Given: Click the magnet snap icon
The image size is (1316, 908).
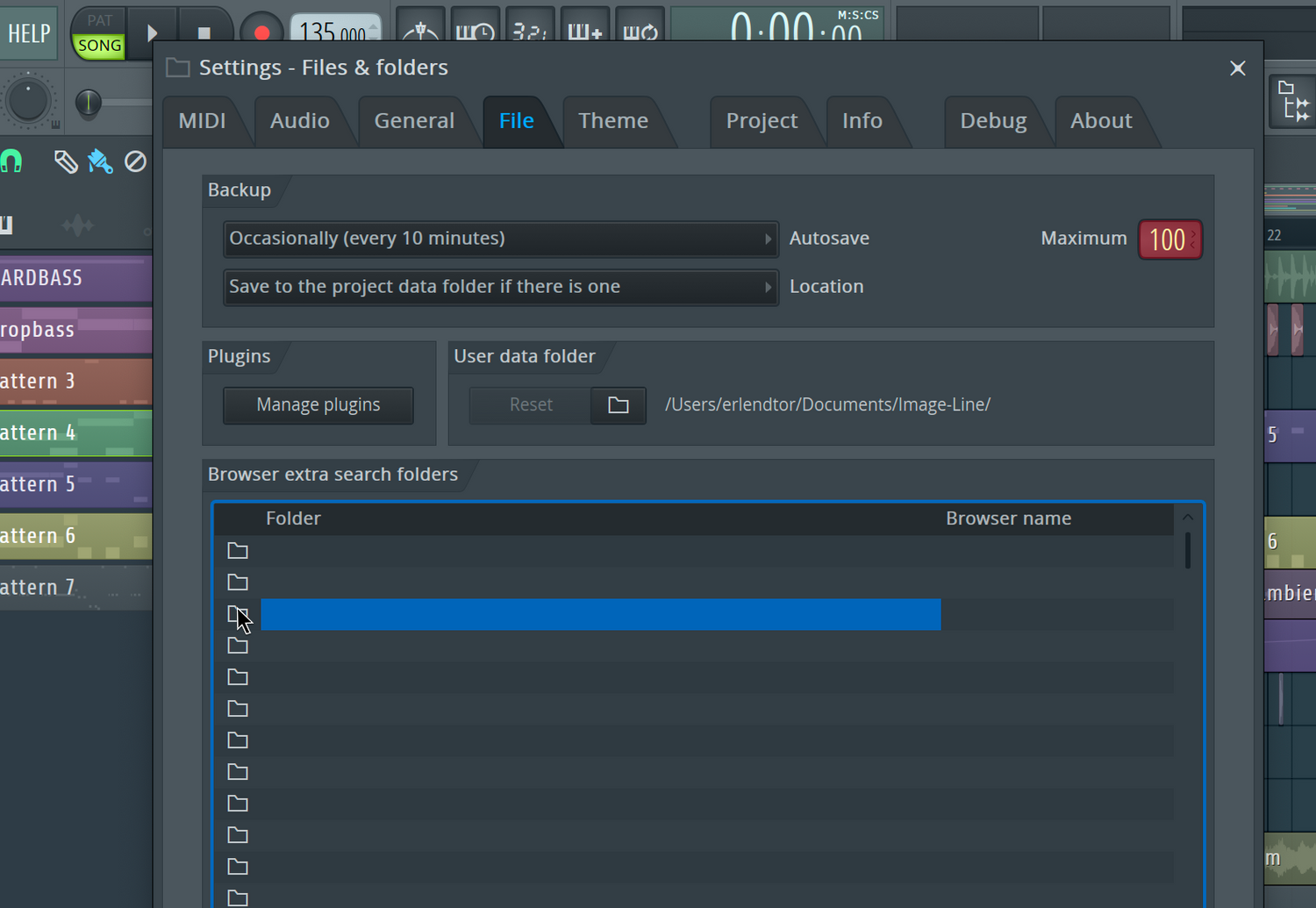Looking at the screenshot, I should tap(11, 161).
